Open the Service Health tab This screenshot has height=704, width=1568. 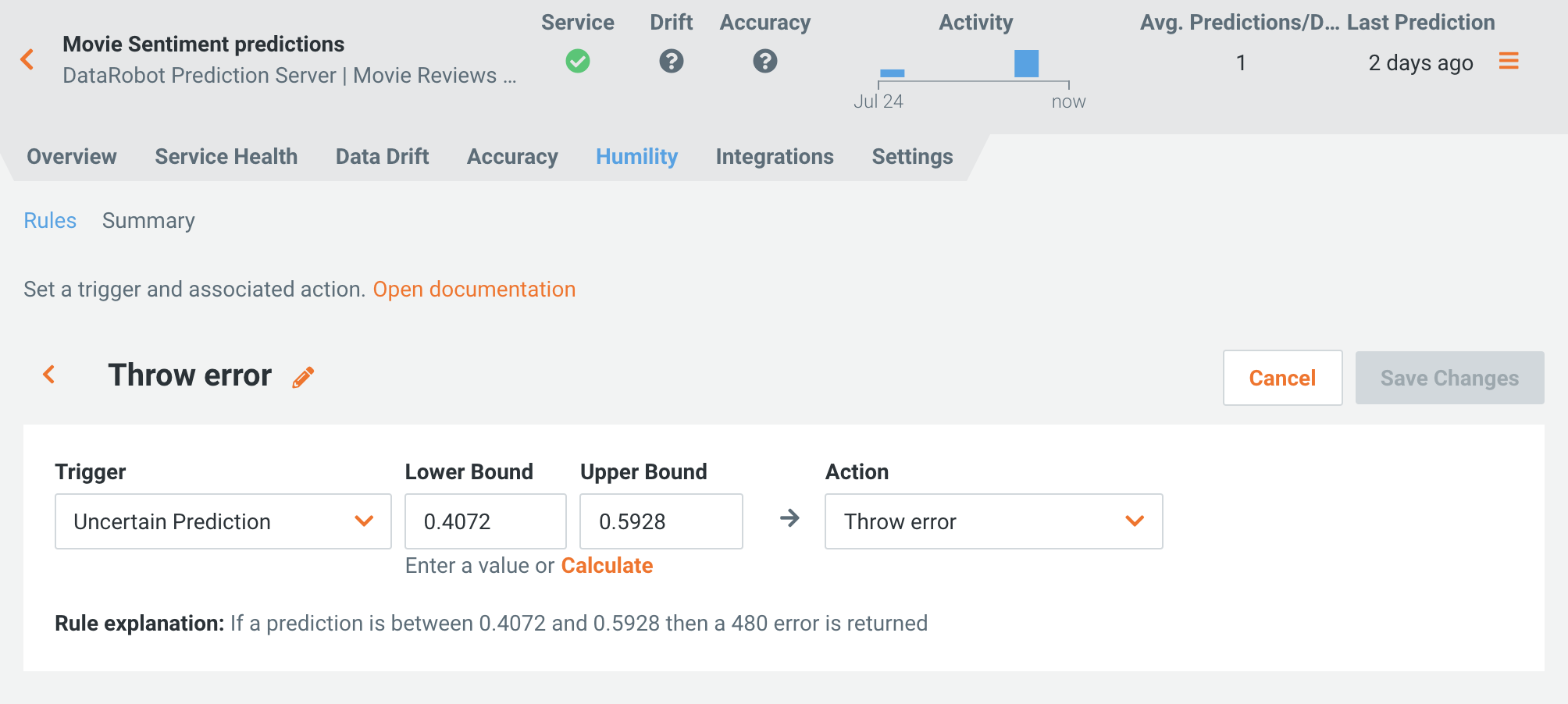tap(226, 157)
